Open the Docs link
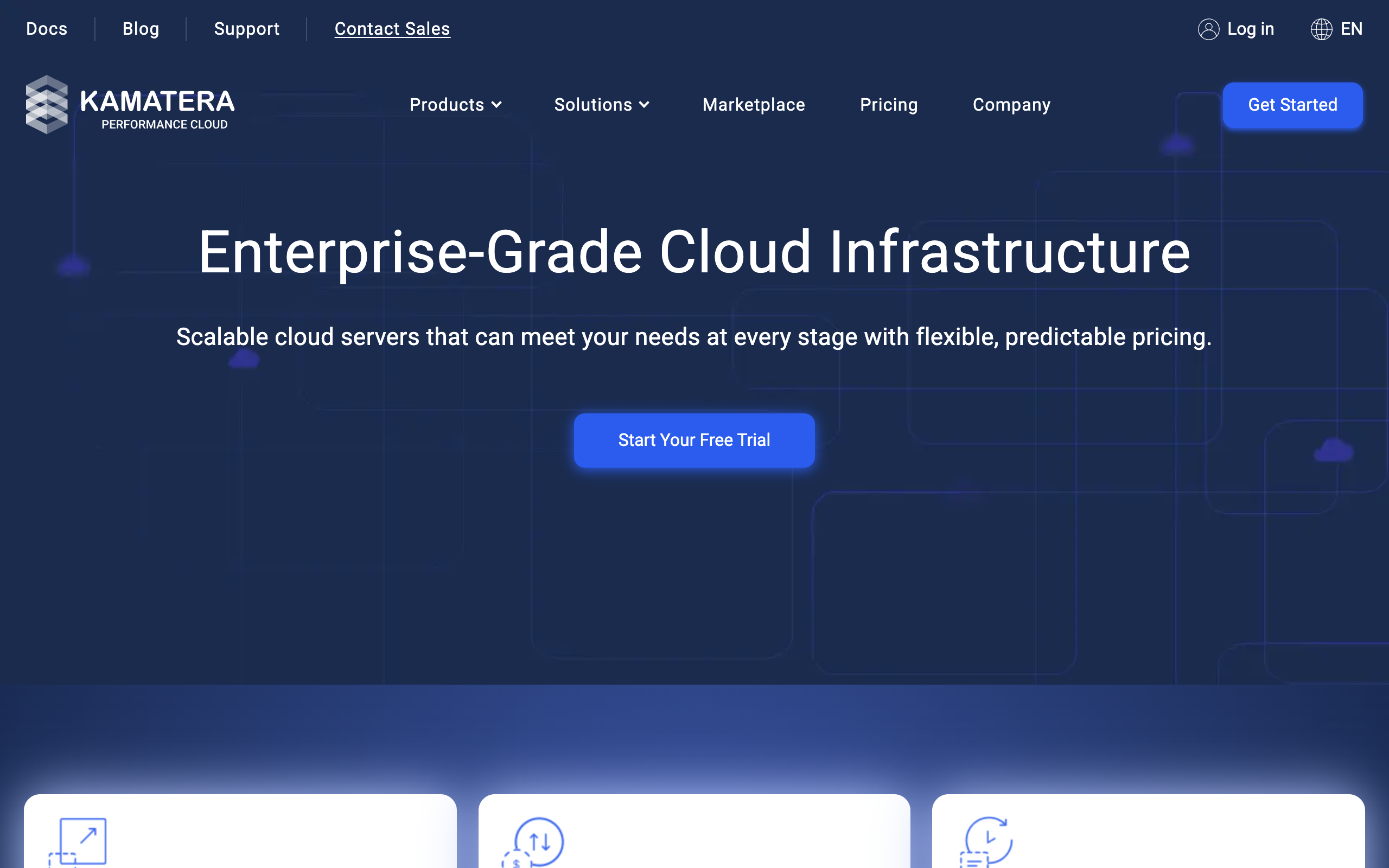Screen dimensions: 1389x868 point(47,29)
